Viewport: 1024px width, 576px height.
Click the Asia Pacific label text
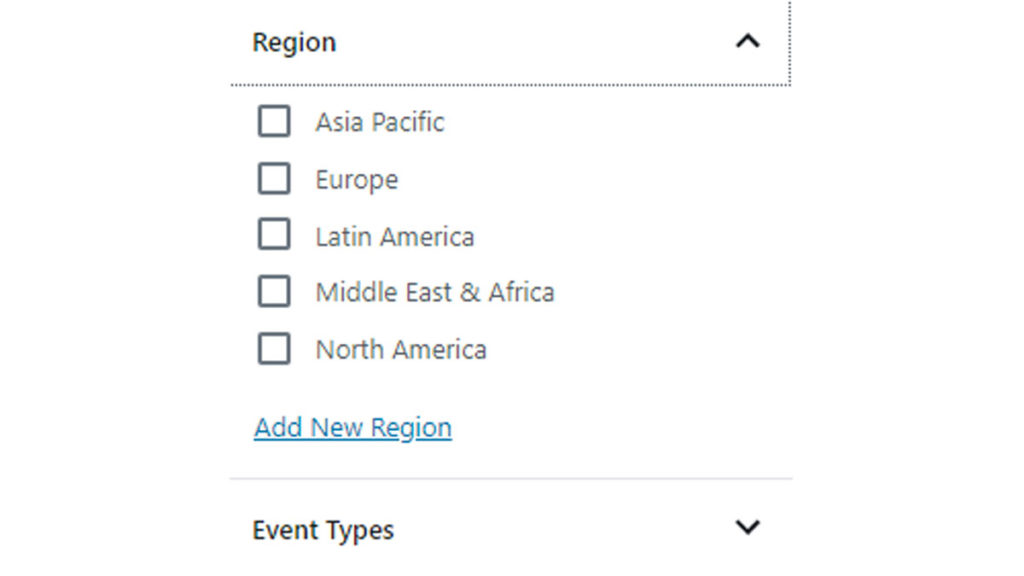[x=380, y=123]
